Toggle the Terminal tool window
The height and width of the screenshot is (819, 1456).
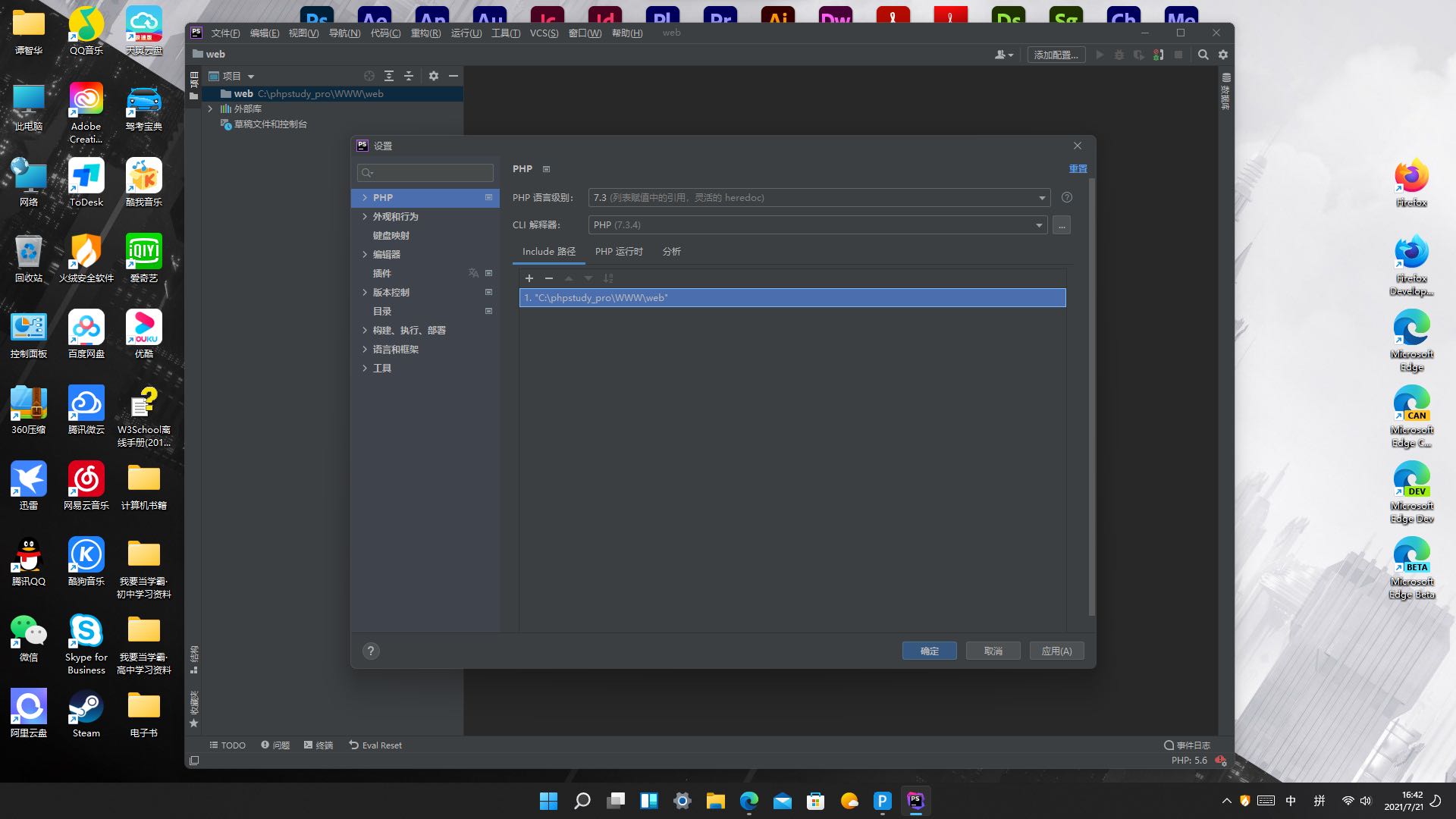pyautogui.click(x=318, y=745)
